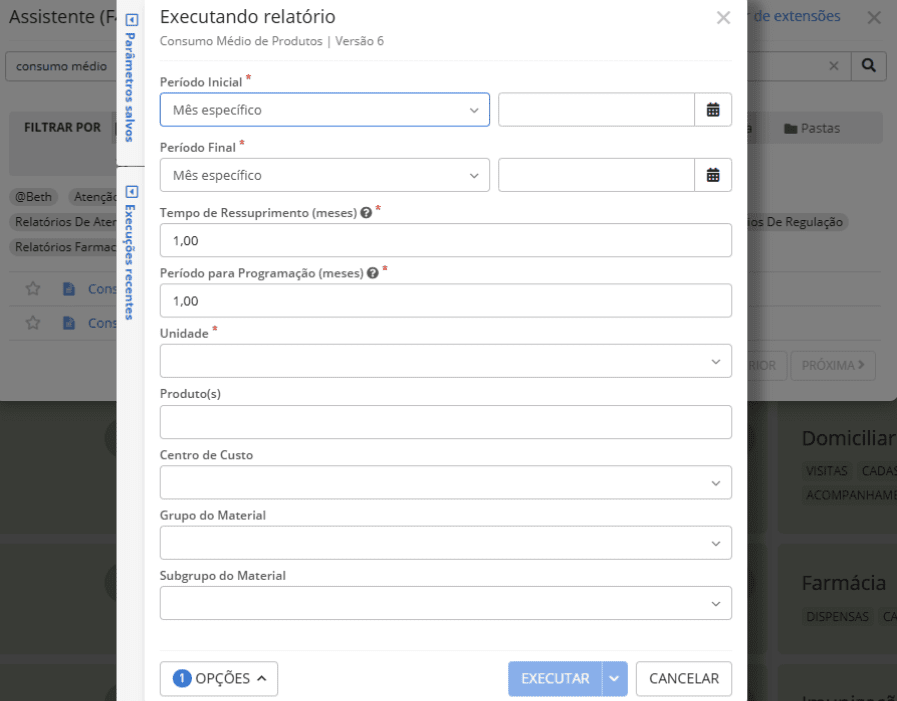Click the Cancelar button
Viewport: 897px width, 701px height.
pos(684,679)
